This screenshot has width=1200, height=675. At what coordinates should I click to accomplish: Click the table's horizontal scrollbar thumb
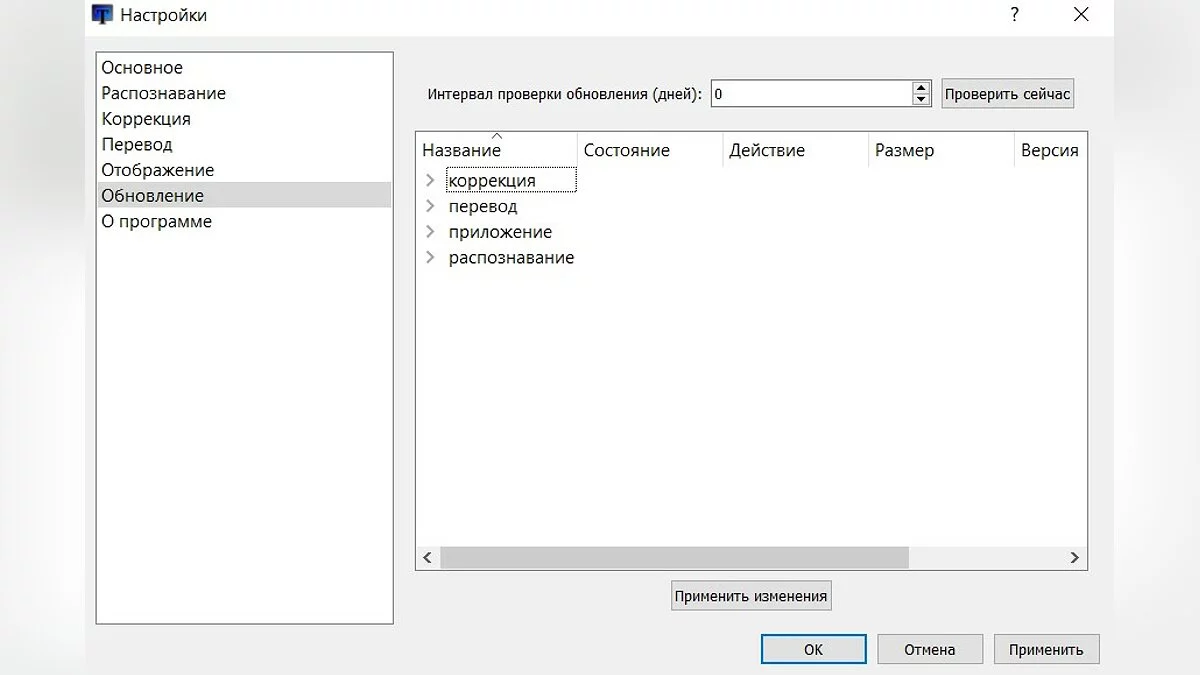(x=674, y=558)
